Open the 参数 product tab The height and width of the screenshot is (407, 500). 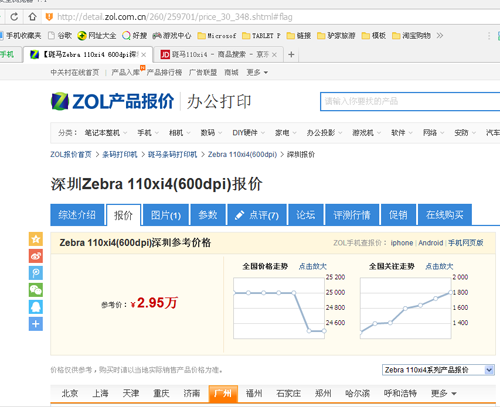click(208, 215)
